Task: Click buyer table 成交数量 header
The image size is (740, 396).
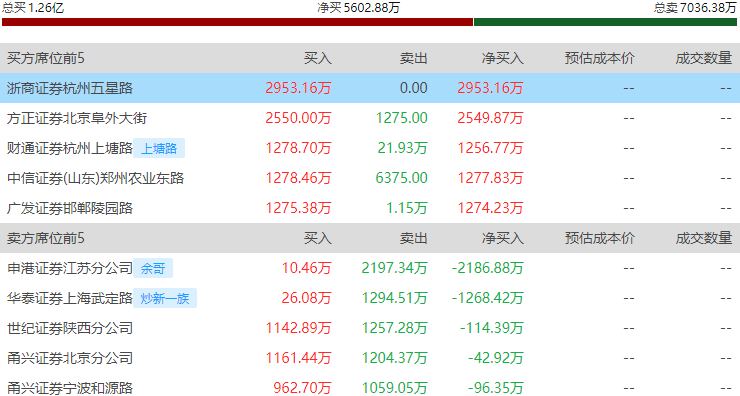Action: click(x=704, y=58)
